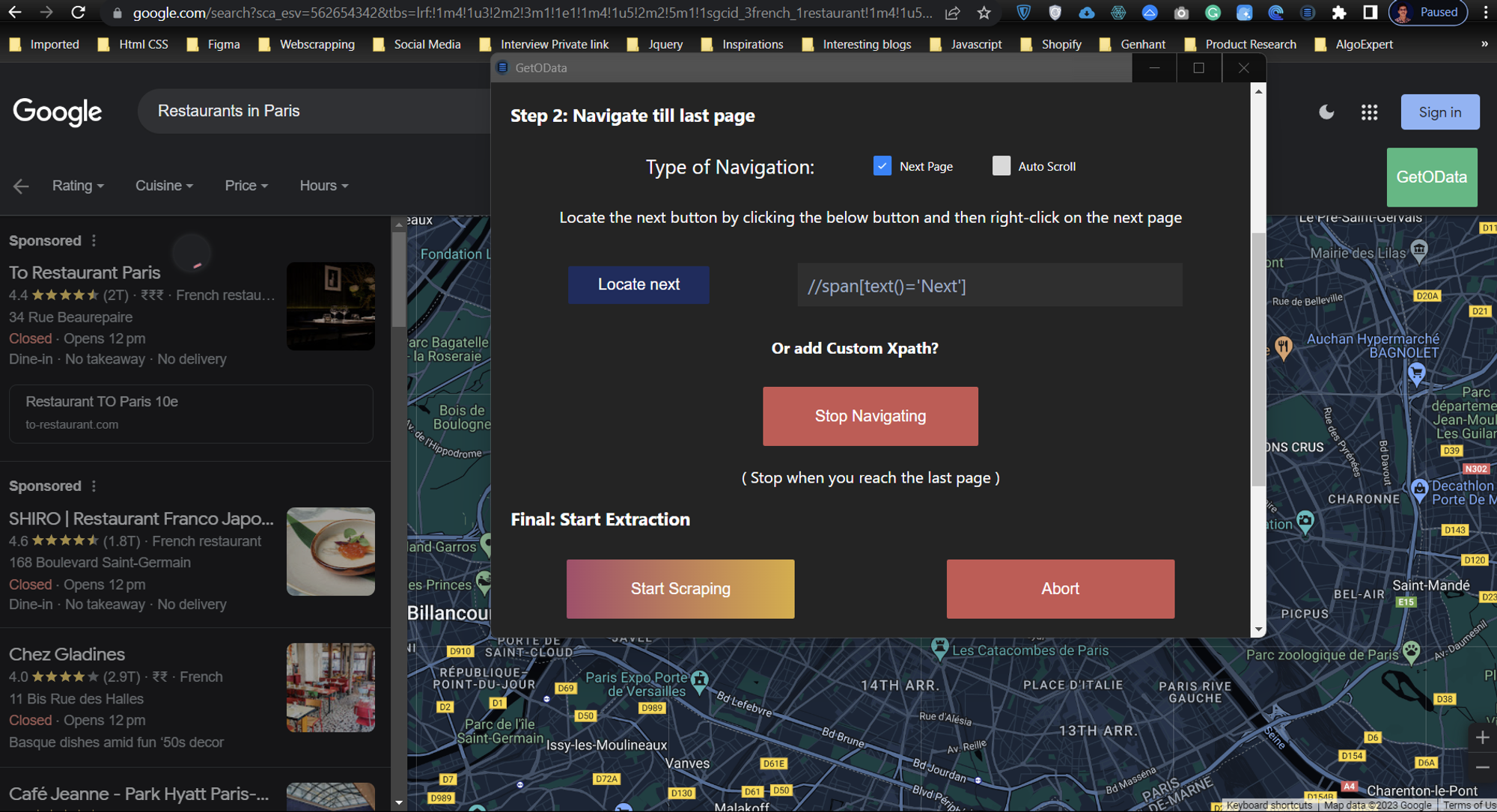Sign in to Google

tap(1440, 112)
